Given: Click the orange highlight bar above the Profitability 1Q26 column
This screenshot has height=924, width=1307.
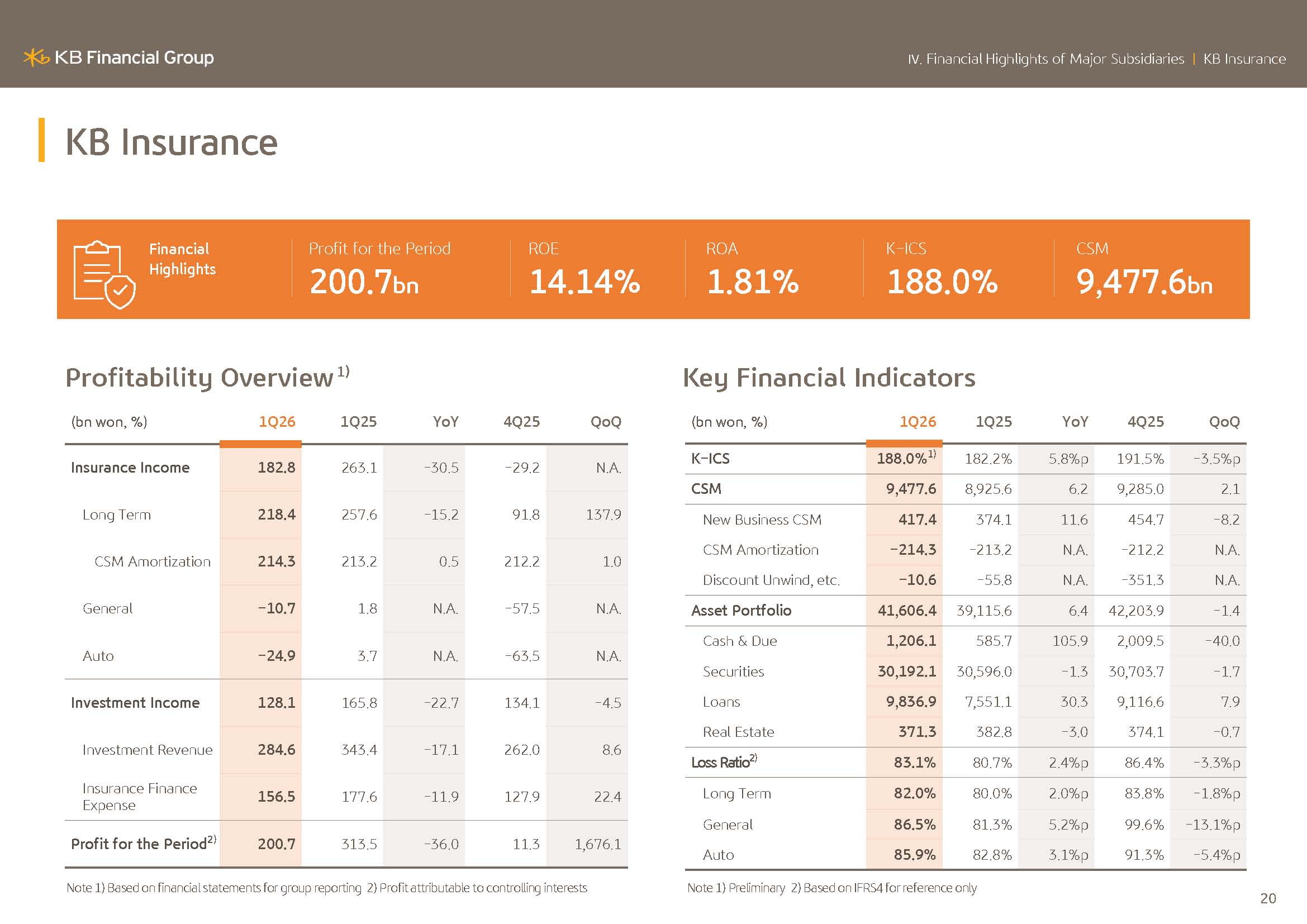Looking at the screenshot, I should (x=260, y=444).
